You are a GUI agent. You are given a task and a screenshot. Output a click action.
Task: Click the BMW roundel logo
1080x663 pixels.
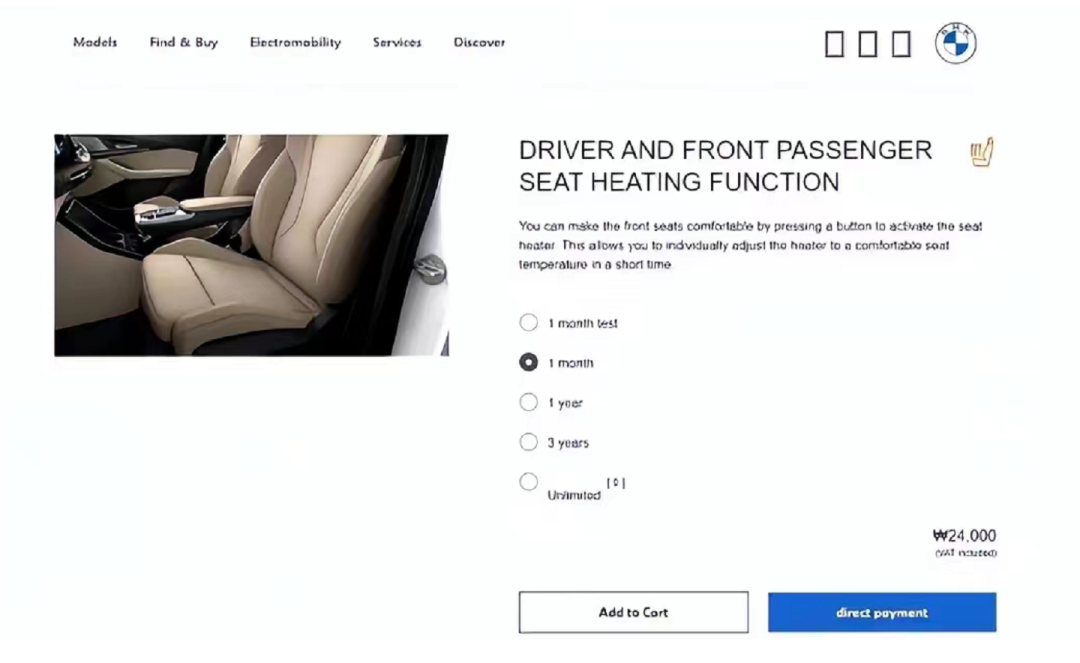(955, 43)
